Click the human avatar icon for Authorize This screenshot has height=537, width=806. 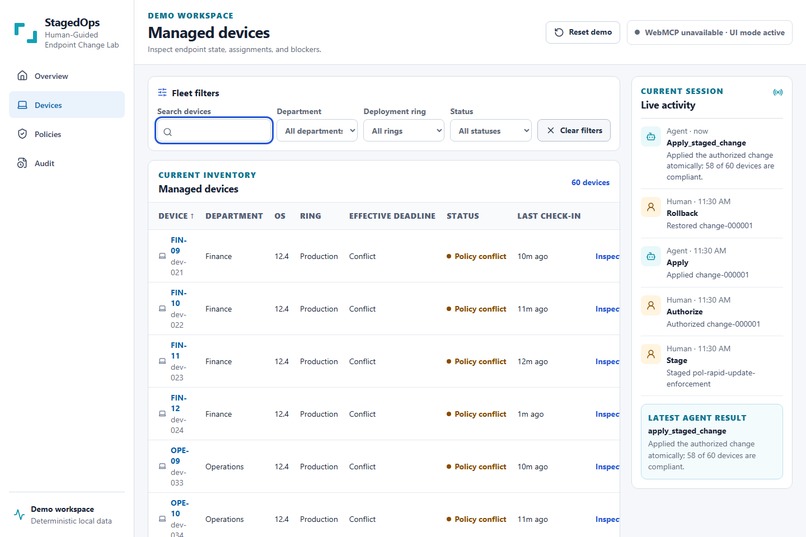point(651,306)
